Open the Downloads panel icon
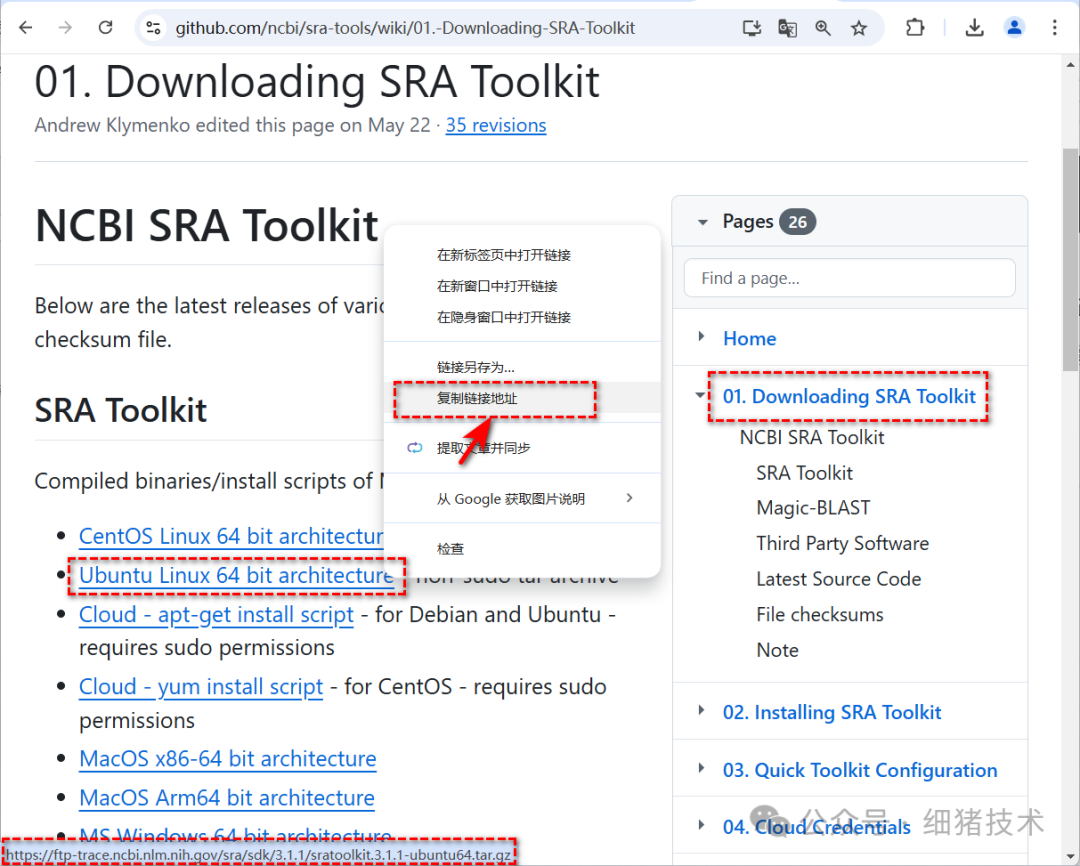This screenshot has width=1080, height=866. [x=974, y=27]
